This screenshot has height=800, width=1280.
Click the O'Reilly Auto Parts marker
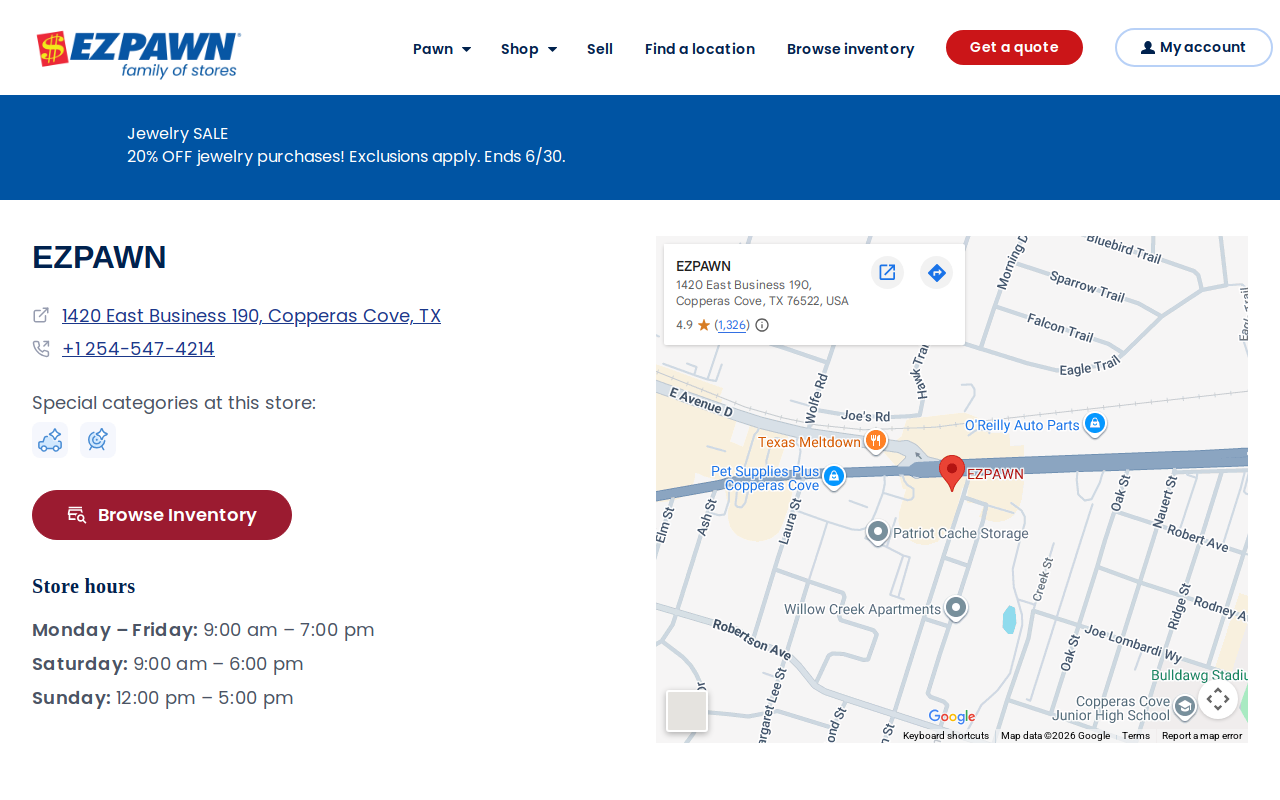tap(1095, 425)
